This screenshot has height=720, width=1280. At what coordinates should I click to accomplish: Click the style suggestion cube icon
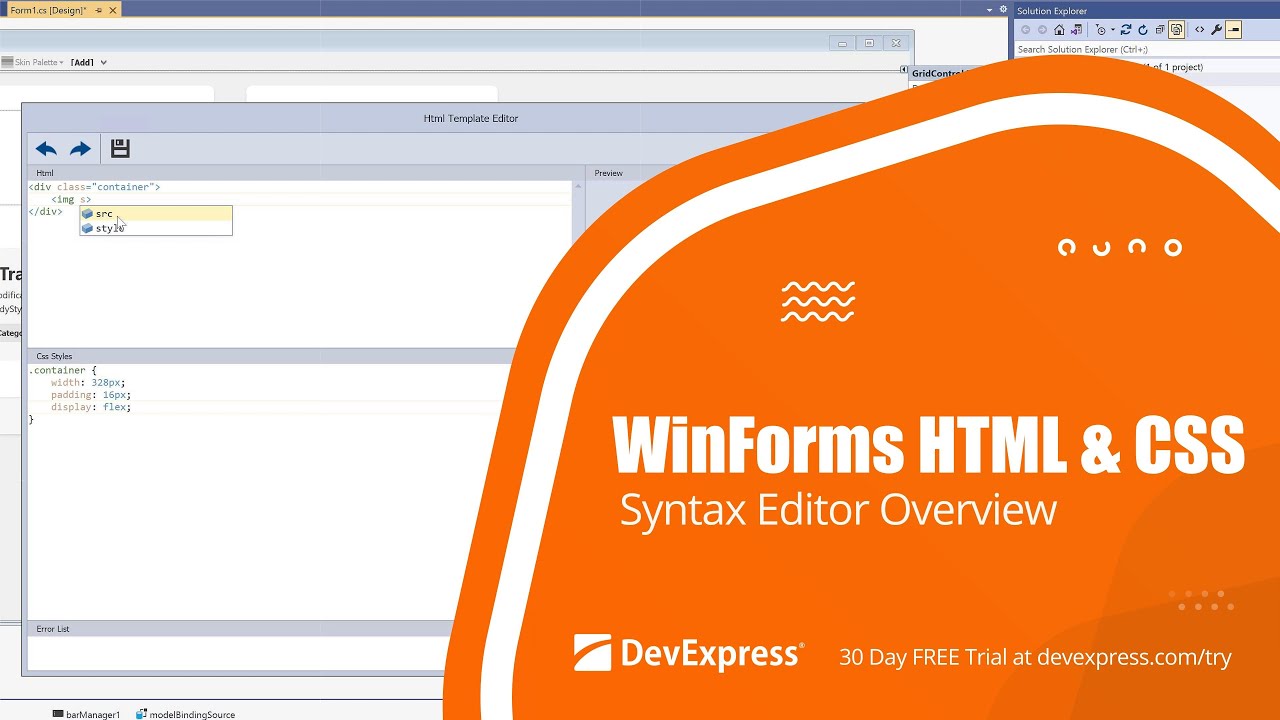pyautogui.click(x=87, y=228)
